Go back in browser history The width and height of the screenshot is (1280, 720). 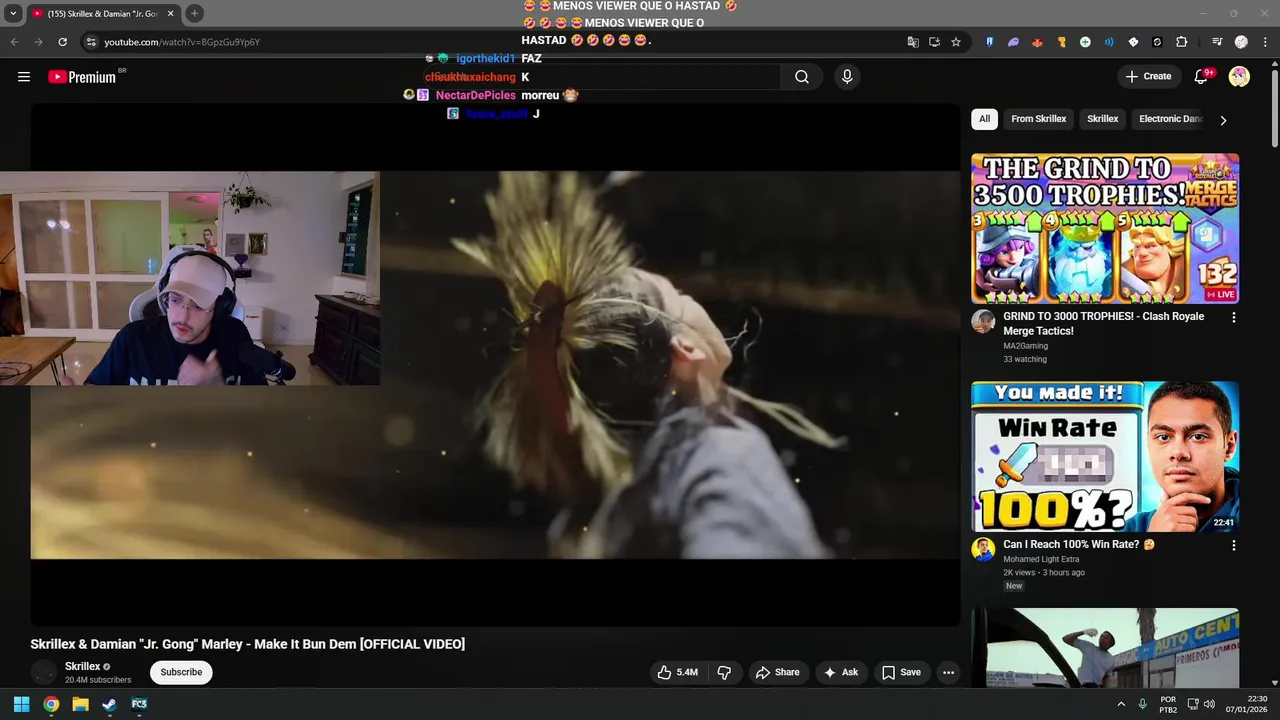pos(14,42)
